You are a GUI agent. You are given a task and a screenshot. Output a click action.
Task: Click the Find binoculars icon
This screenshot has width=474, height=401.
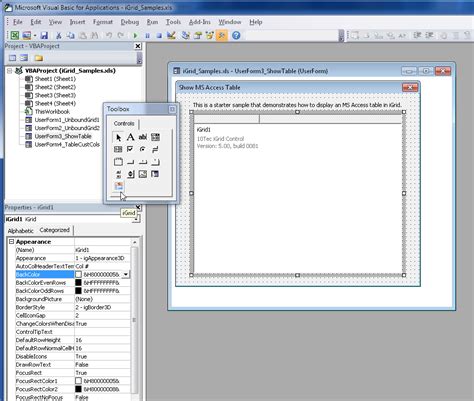95,35
